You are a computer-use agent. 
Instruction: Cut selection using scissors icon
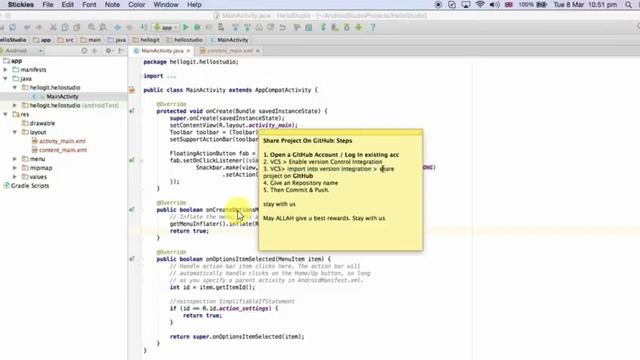[53, 27]
